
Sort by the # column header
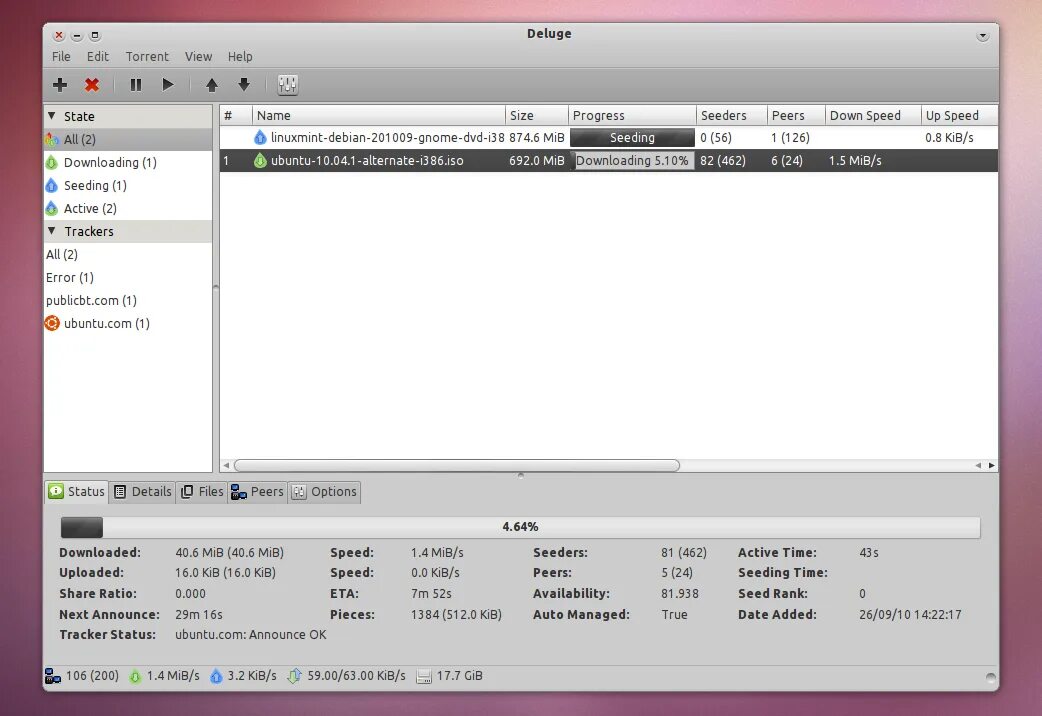click(x=236, y=115)
